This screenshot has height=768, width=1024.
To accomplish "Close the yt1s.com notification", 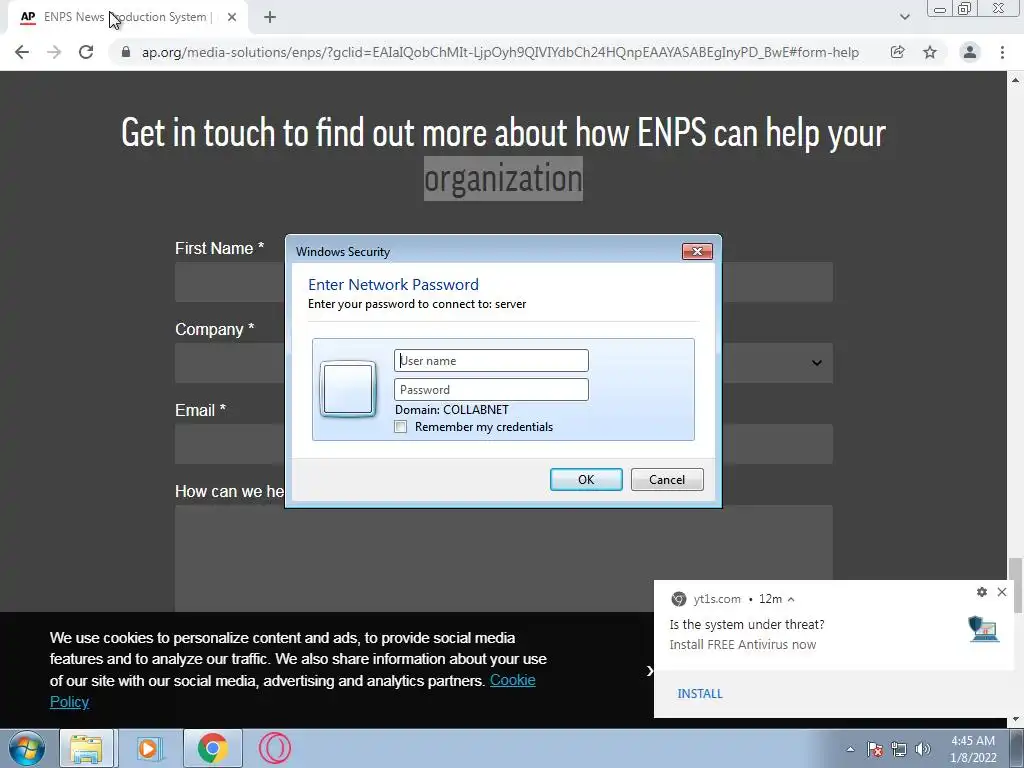I will coord(1002,592).
